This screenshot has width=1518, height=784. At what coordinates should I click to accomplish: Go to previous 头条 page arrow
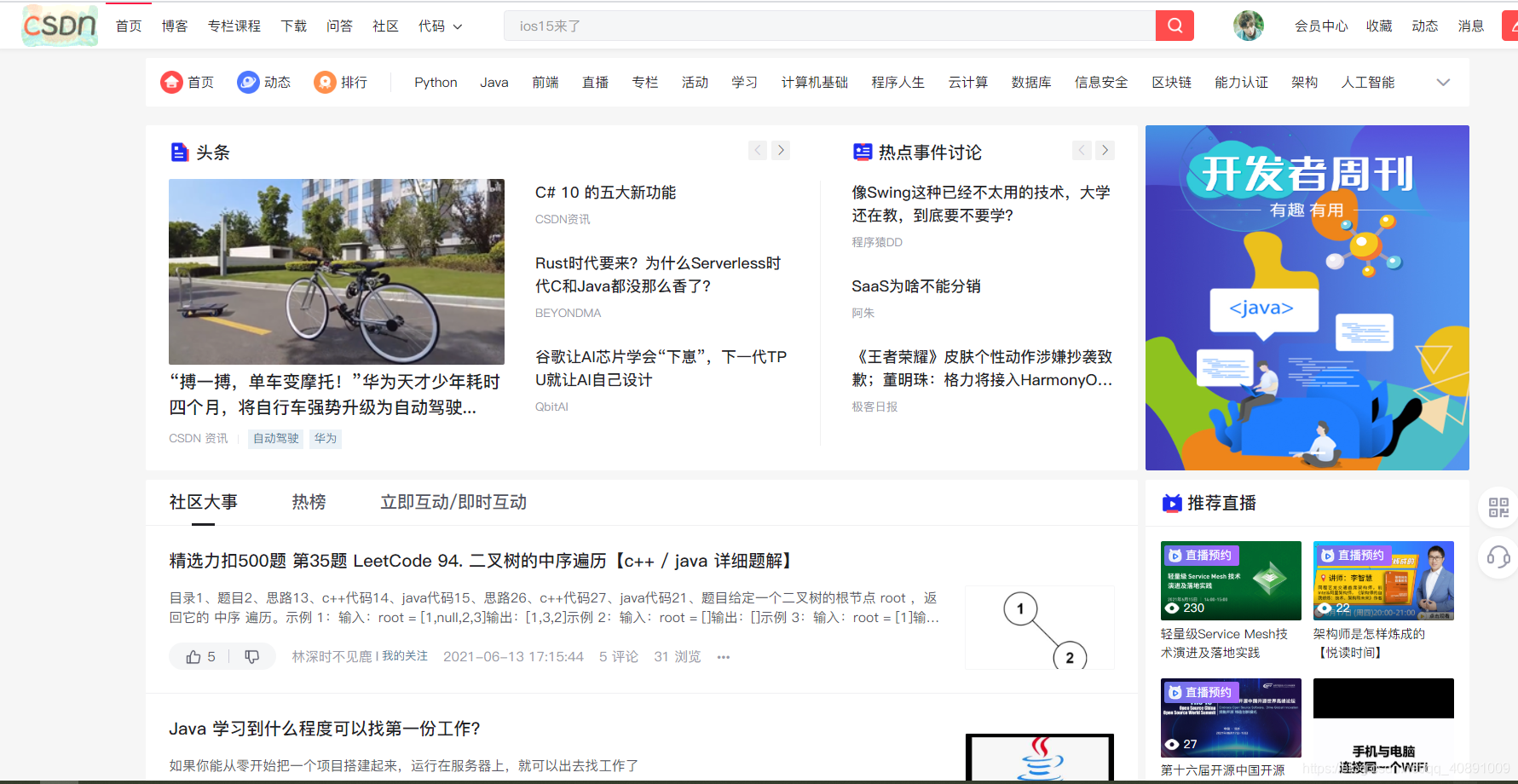(758, 151)
